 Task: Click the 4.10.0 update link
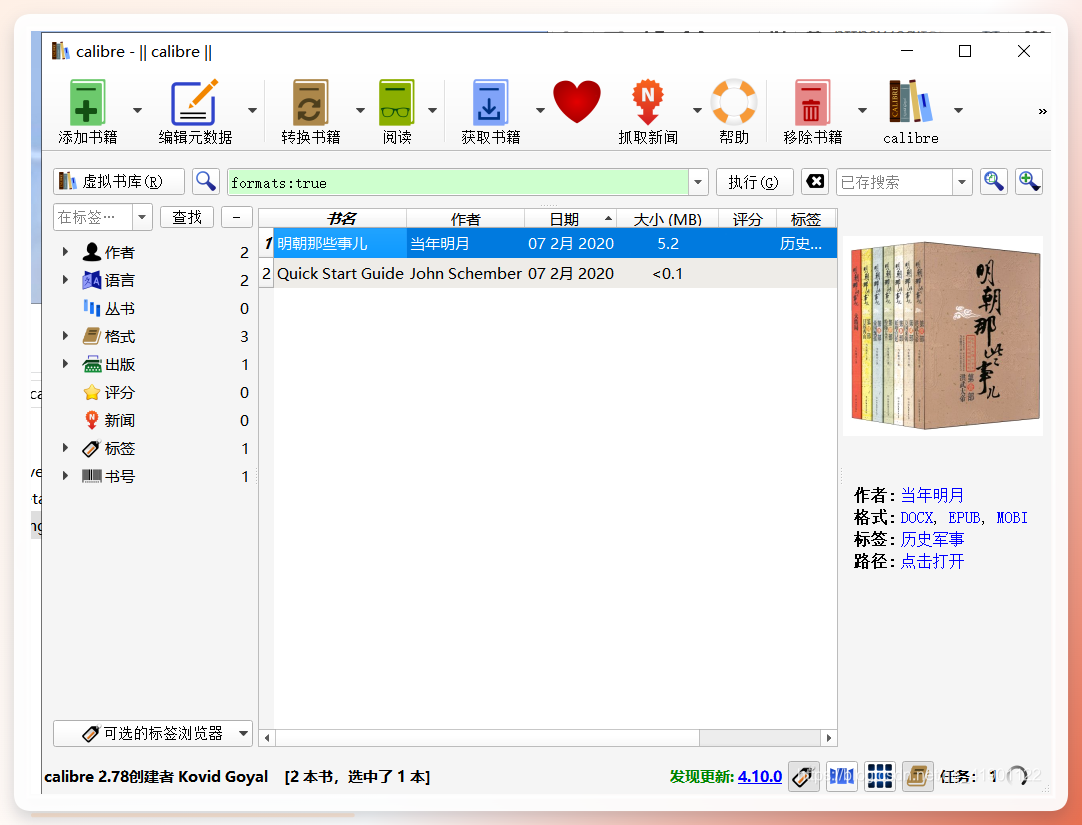coord(760,776)
